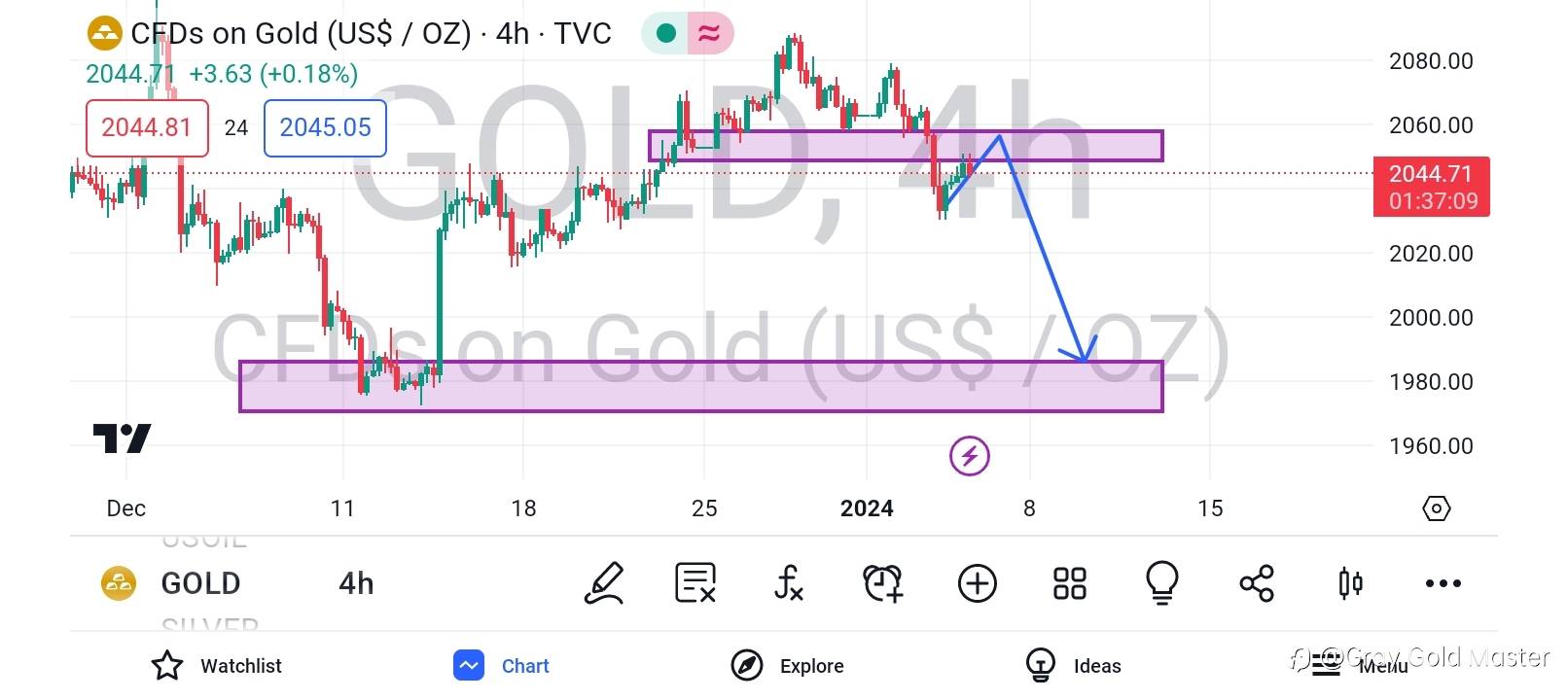Viewport: 1568px width, 700px height.
Task: Toggle the green market status dot
Action: [x=666, y=34]
